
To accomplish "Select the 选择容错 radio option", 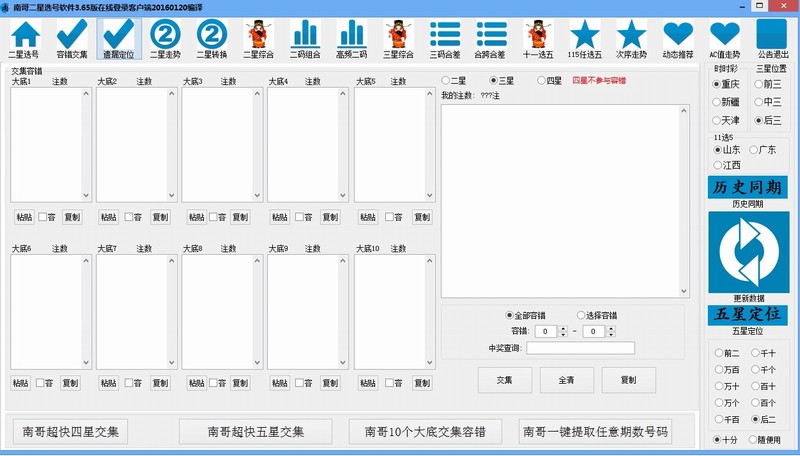I will (580, 315).
